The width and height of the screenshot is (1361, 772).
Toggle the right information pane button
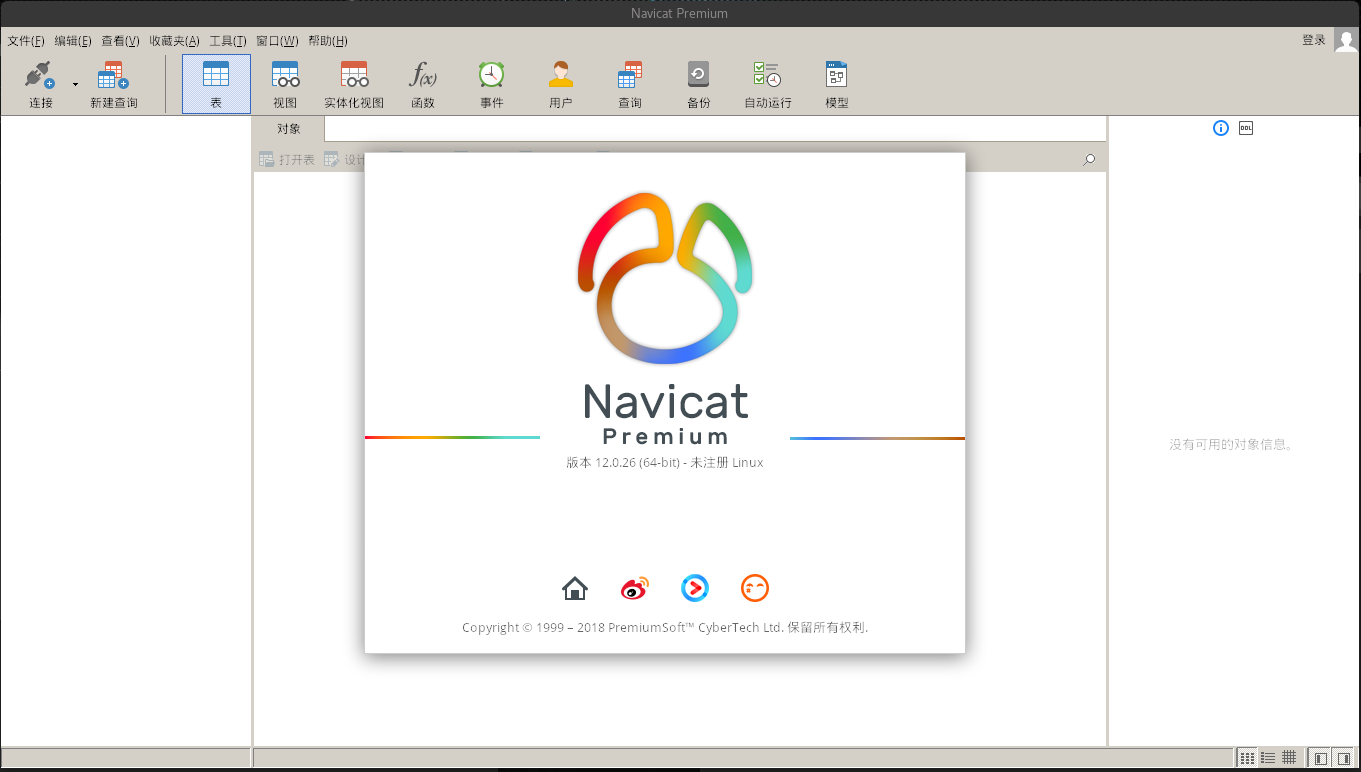1343,758
